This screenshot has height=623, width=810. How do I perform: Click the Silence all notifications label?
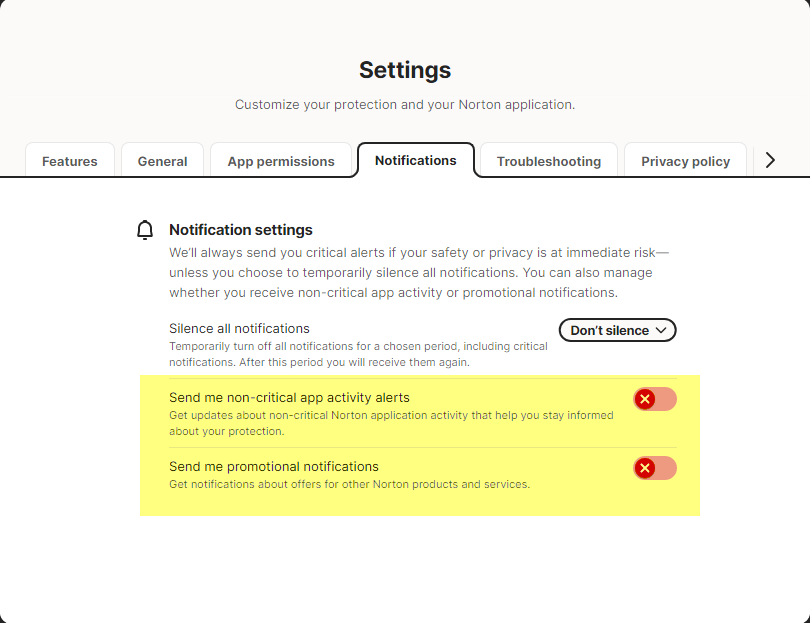pyautogui.click(x=239, y=328)
